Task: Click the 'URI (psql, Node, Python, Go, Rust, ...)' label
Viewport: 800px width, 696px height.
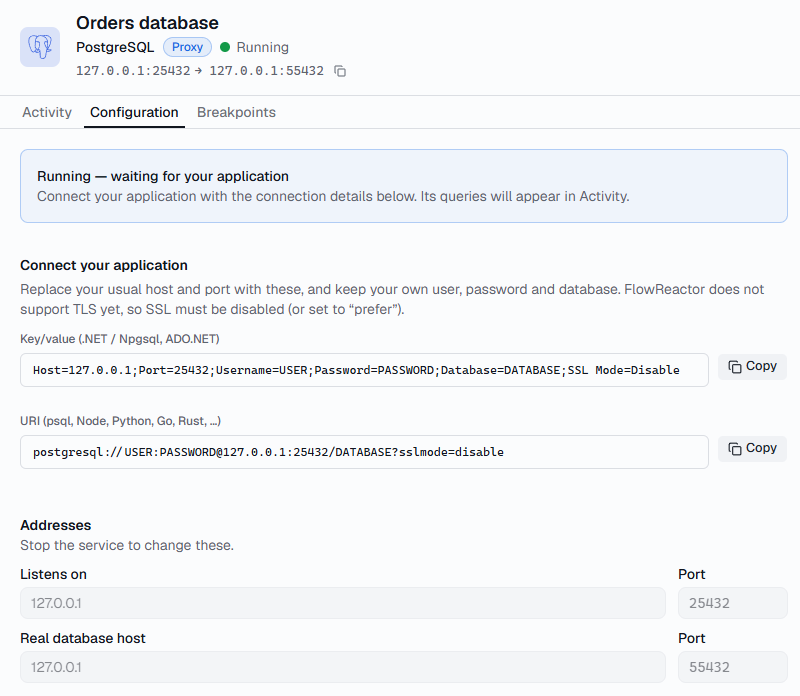Action: [120, 421]
